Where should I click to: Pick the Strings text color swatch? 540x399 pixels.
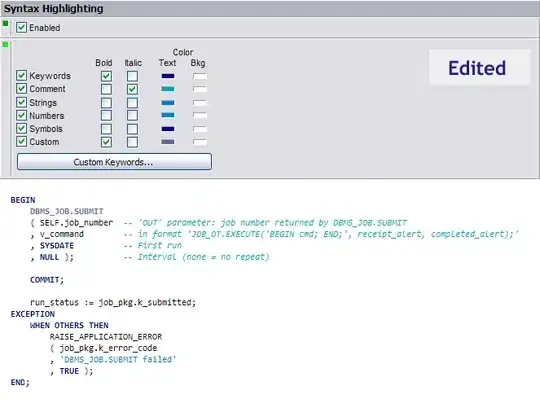click(x=168, y=103)
